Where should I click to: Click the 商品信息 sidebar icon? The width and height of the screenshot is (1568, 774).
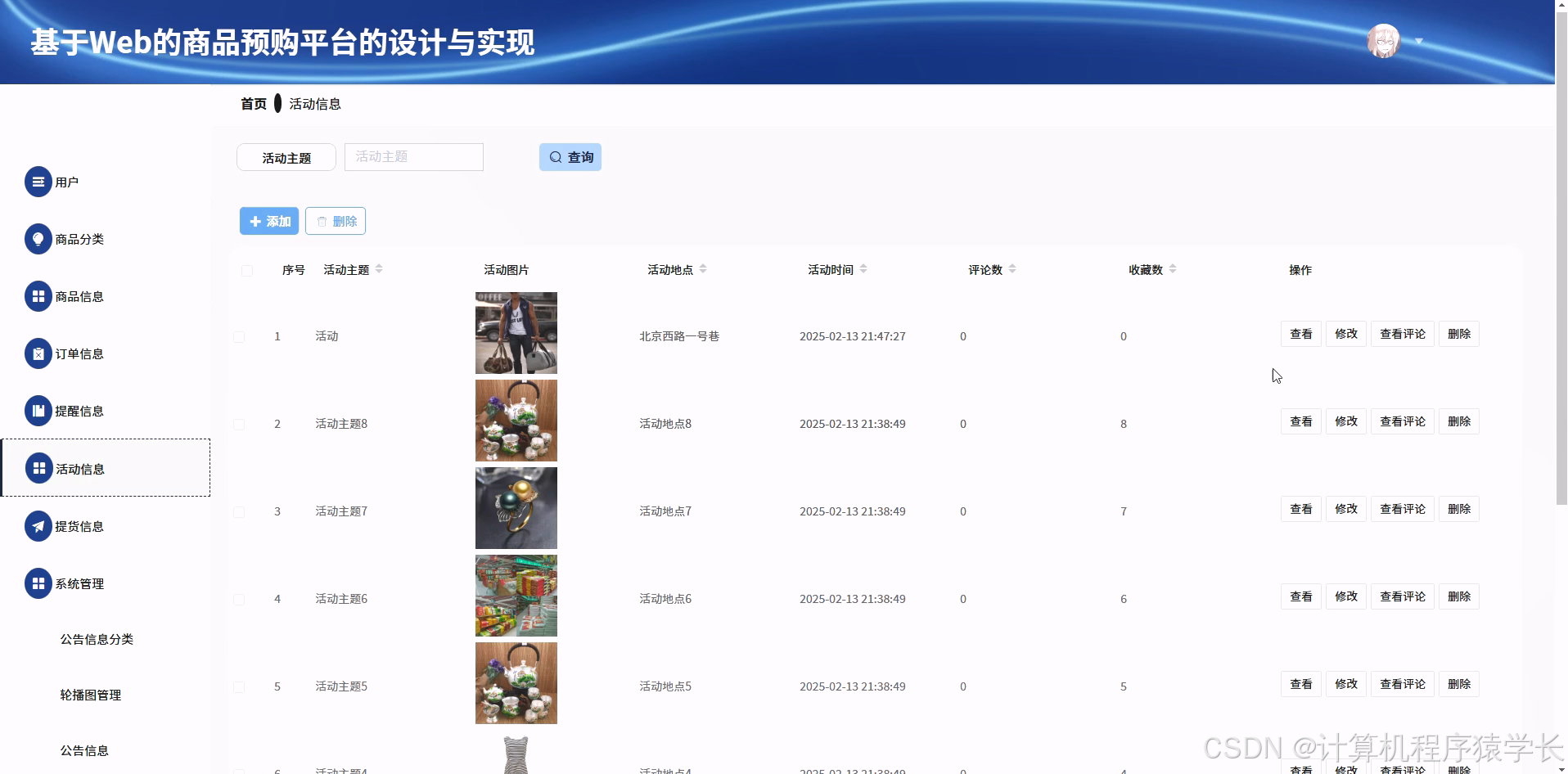point(38,295)
